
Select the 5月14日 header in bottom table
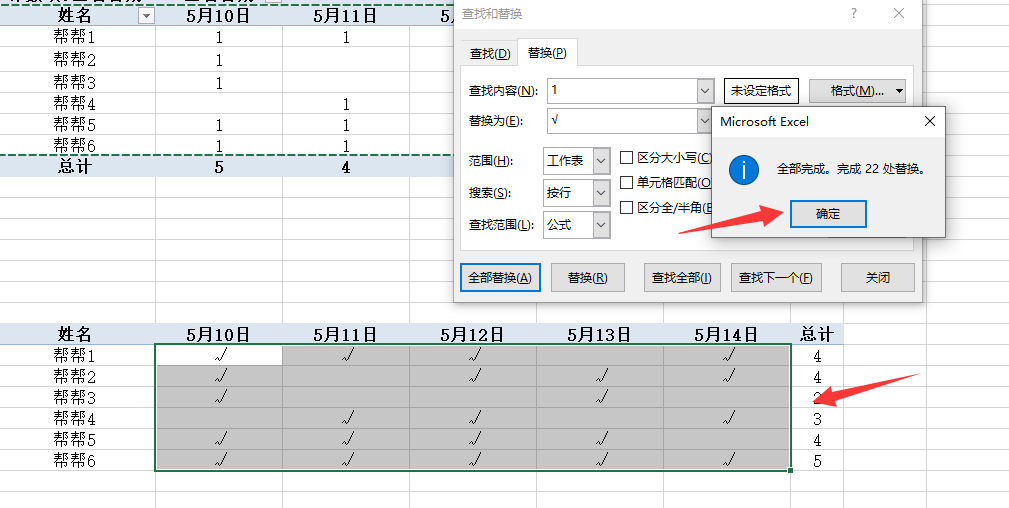point(727,334)
